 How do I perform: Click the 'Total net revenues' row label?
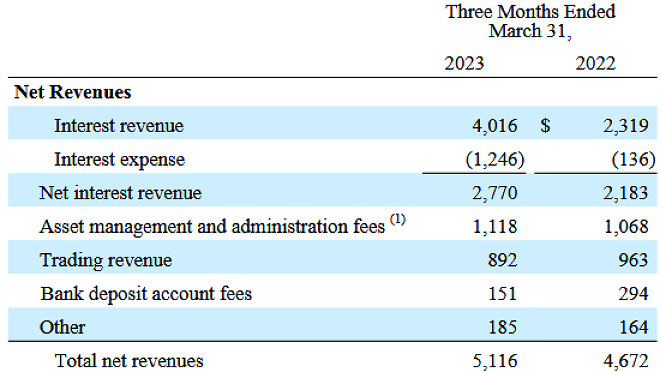(x=129, y=361)
